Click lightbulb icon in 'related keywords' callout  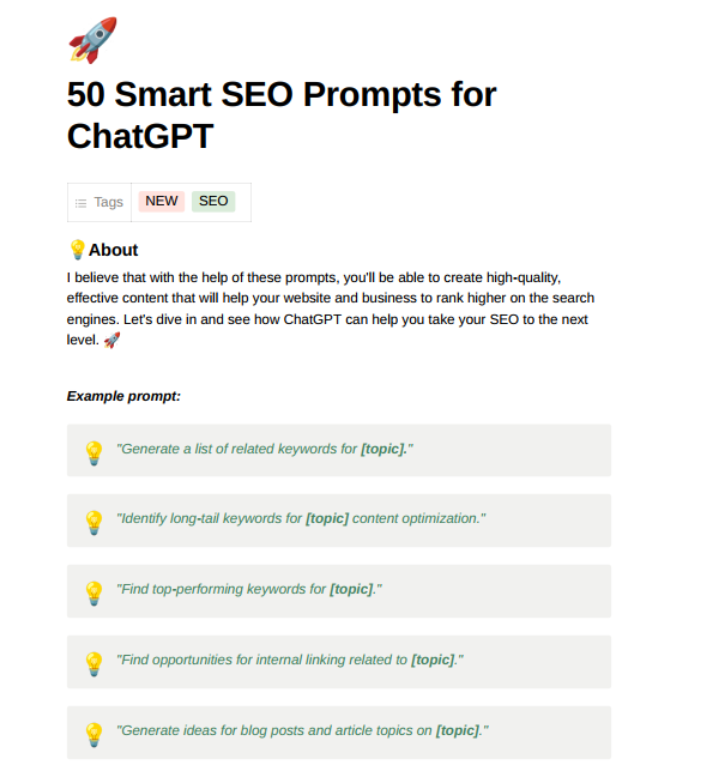94,452
